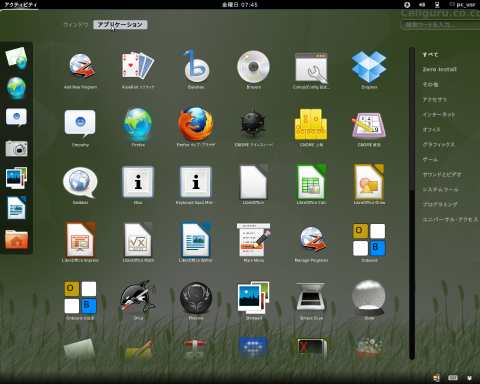Open the accessibility menu in top bar
Image resolution: width=480 pixels, height=384 pixels.
(x=407, y=5)
